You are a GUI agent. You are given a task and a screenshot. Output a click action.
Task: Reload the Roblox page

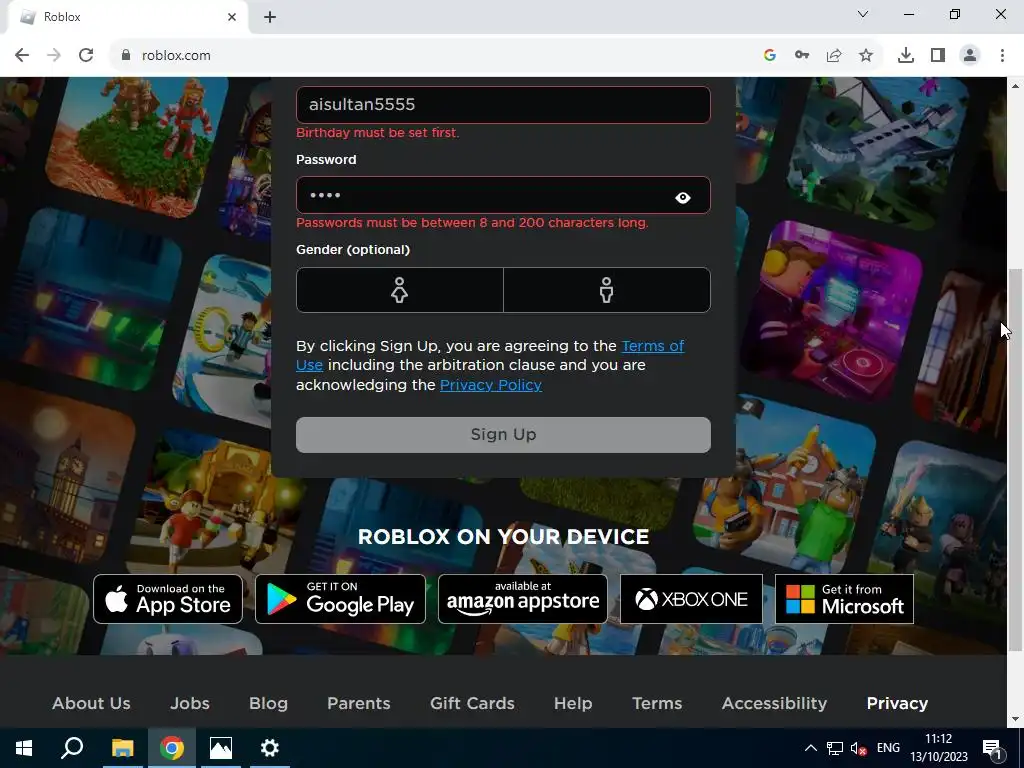click(x=86, y=56)
